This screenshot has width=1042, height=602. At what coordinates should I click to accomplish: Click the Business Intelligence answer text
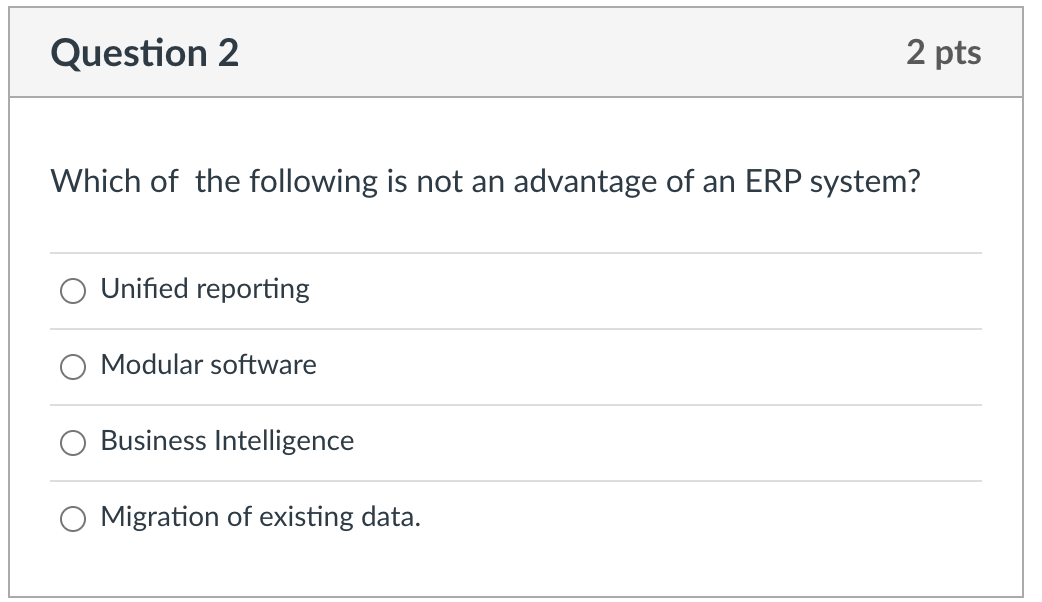click(226, 441)
